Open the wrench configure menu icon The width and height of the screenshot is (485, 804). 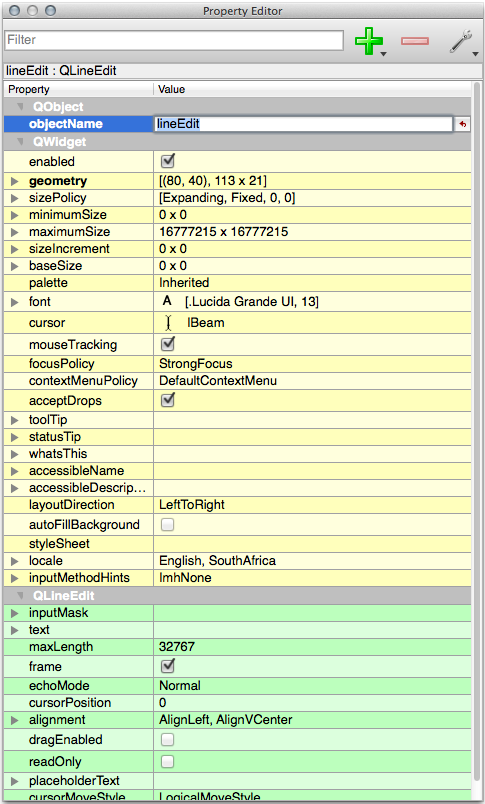(461, 42)
